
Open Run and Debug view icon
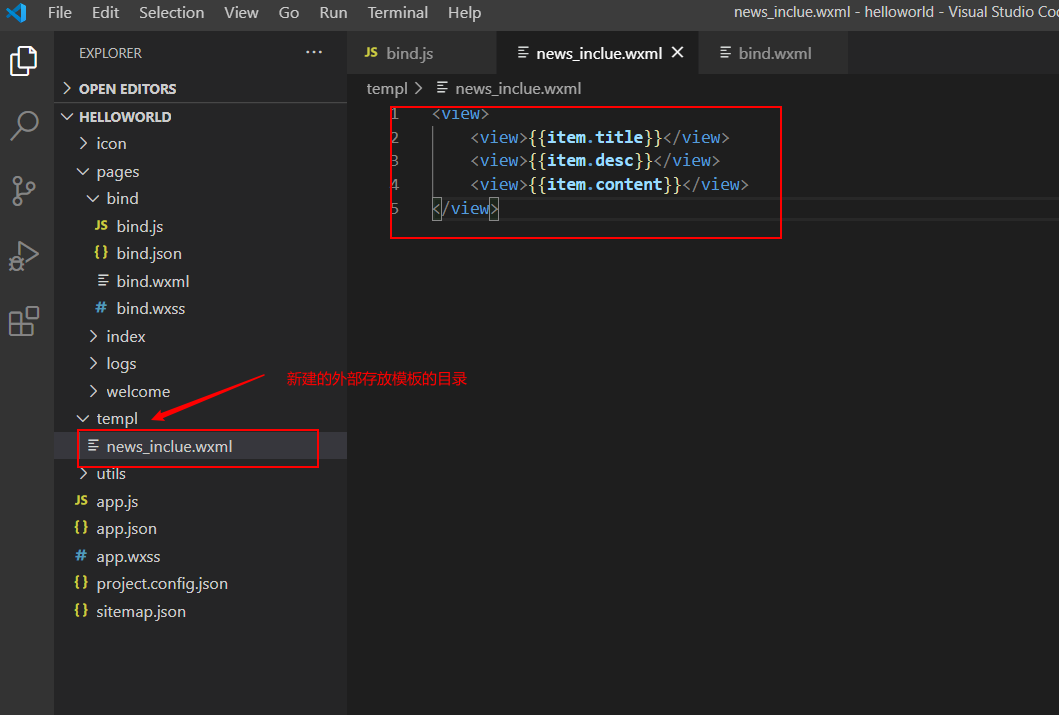tap(24, 256)
